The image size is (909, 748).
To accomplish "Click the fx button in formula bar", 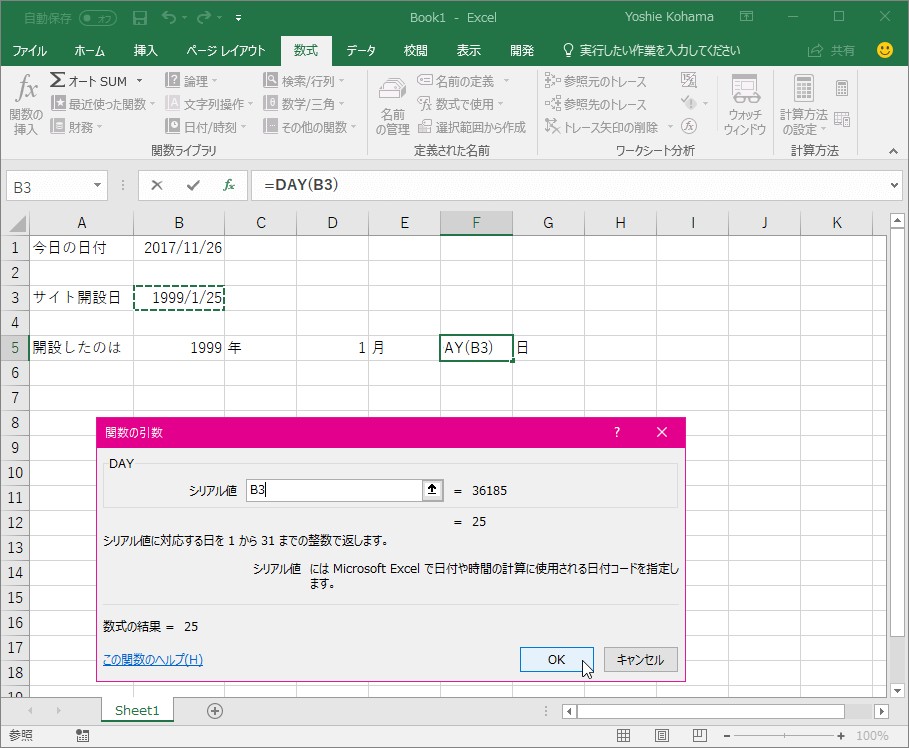I will (229, 185).
